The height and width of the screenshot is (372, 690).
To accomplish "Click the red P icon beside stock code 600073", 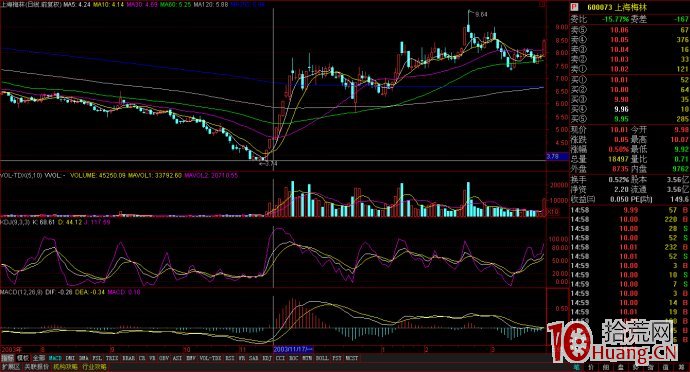I will pos(574,7).
